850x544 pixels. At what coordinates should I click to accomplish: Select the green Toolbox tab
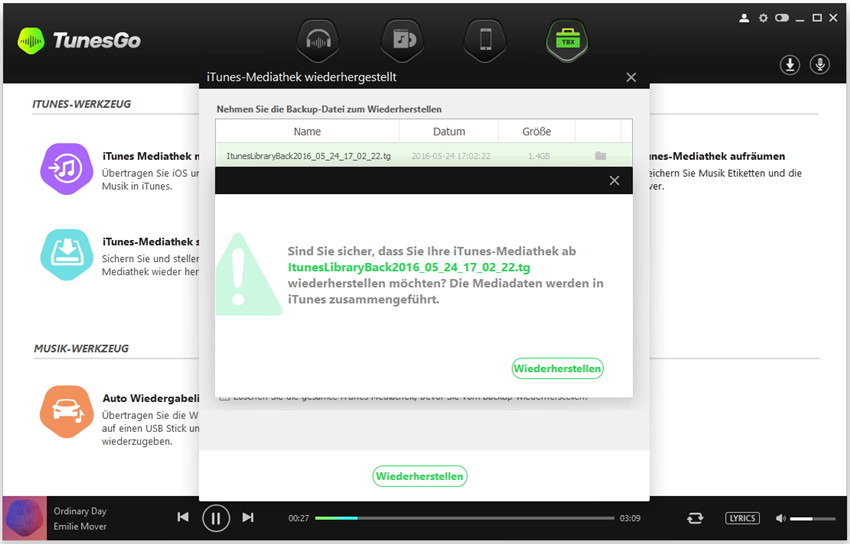pos(568,40)
